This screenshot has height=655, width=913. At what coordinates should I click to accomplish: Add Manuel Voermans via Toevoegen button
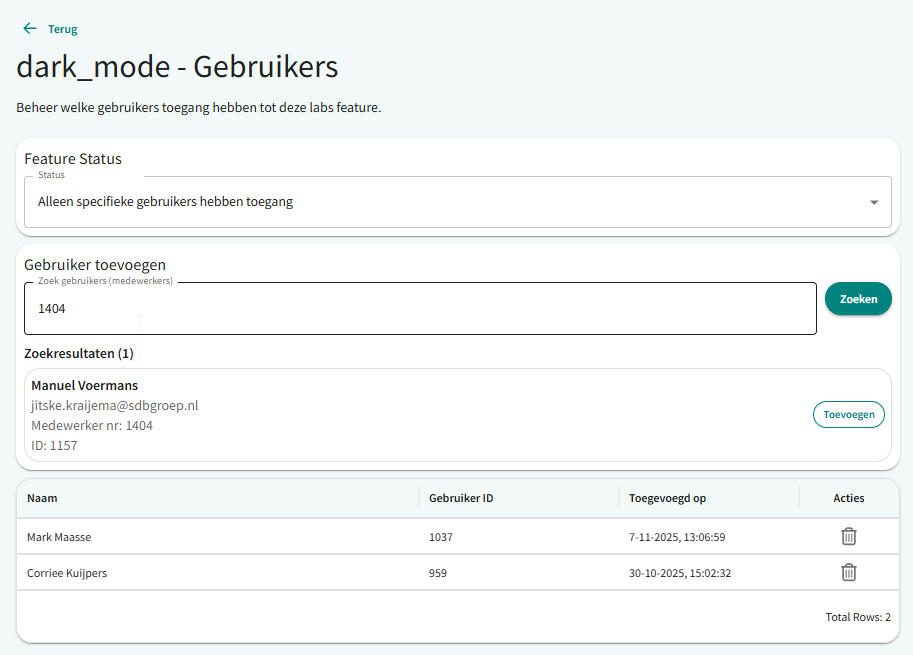[848, 414]
